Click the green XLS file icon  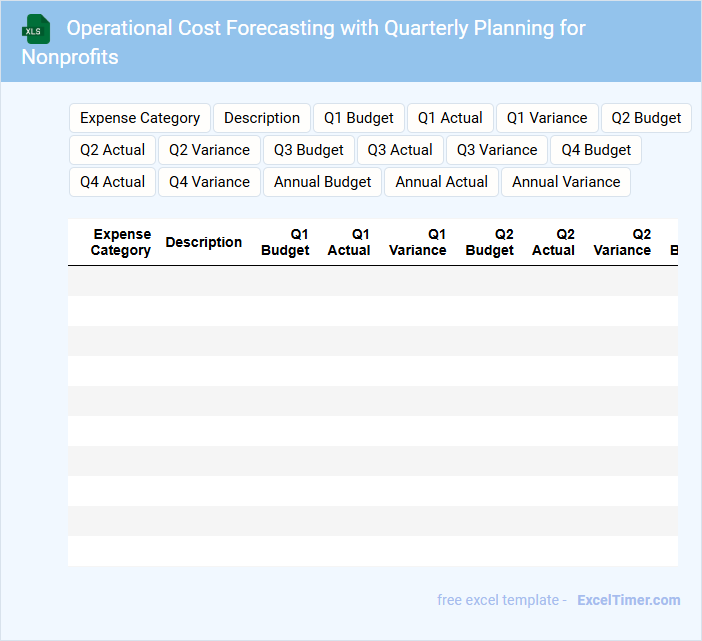(36, 29)
